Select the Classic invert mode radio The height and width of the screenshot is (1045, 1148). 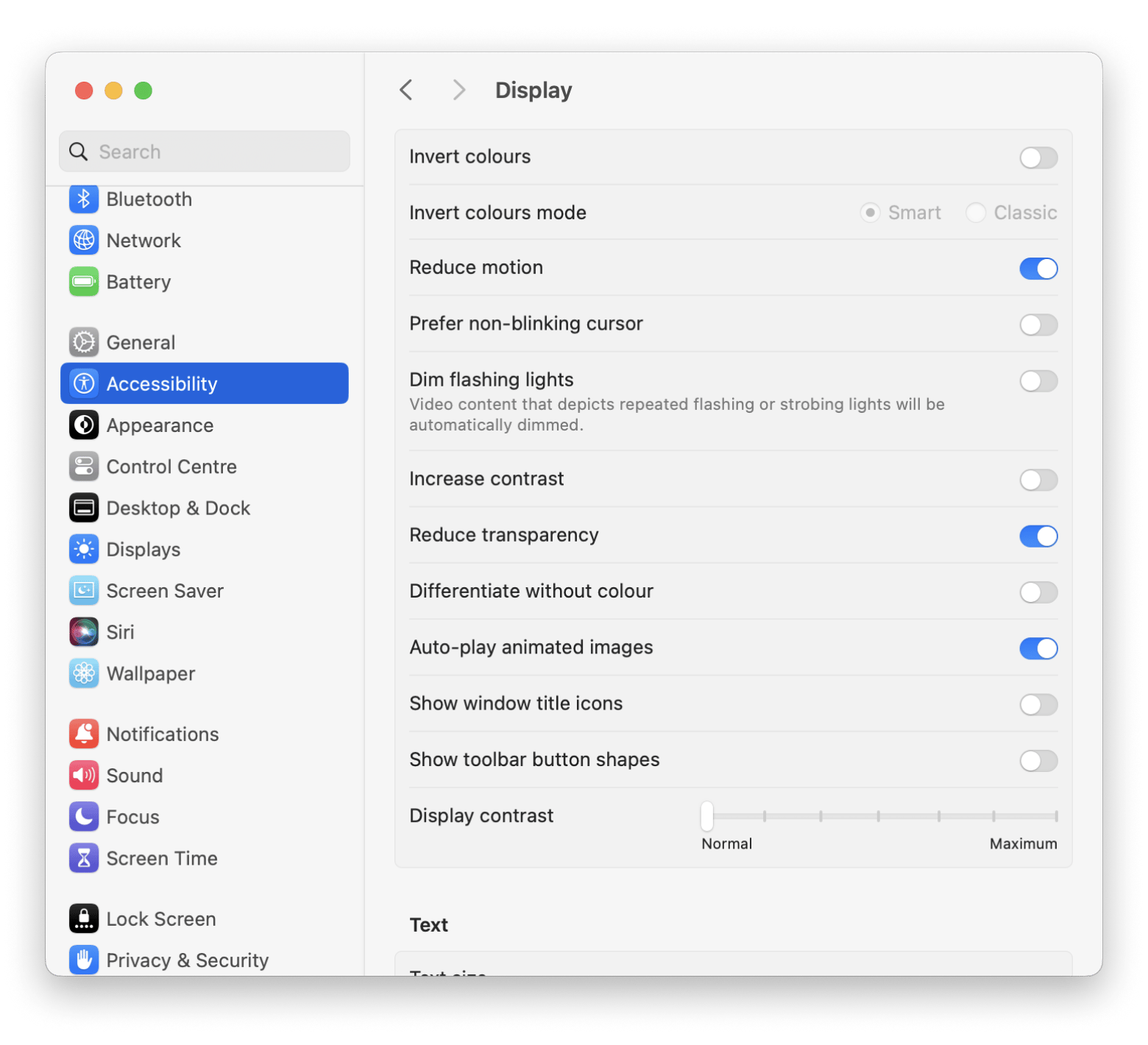point(976,213)
